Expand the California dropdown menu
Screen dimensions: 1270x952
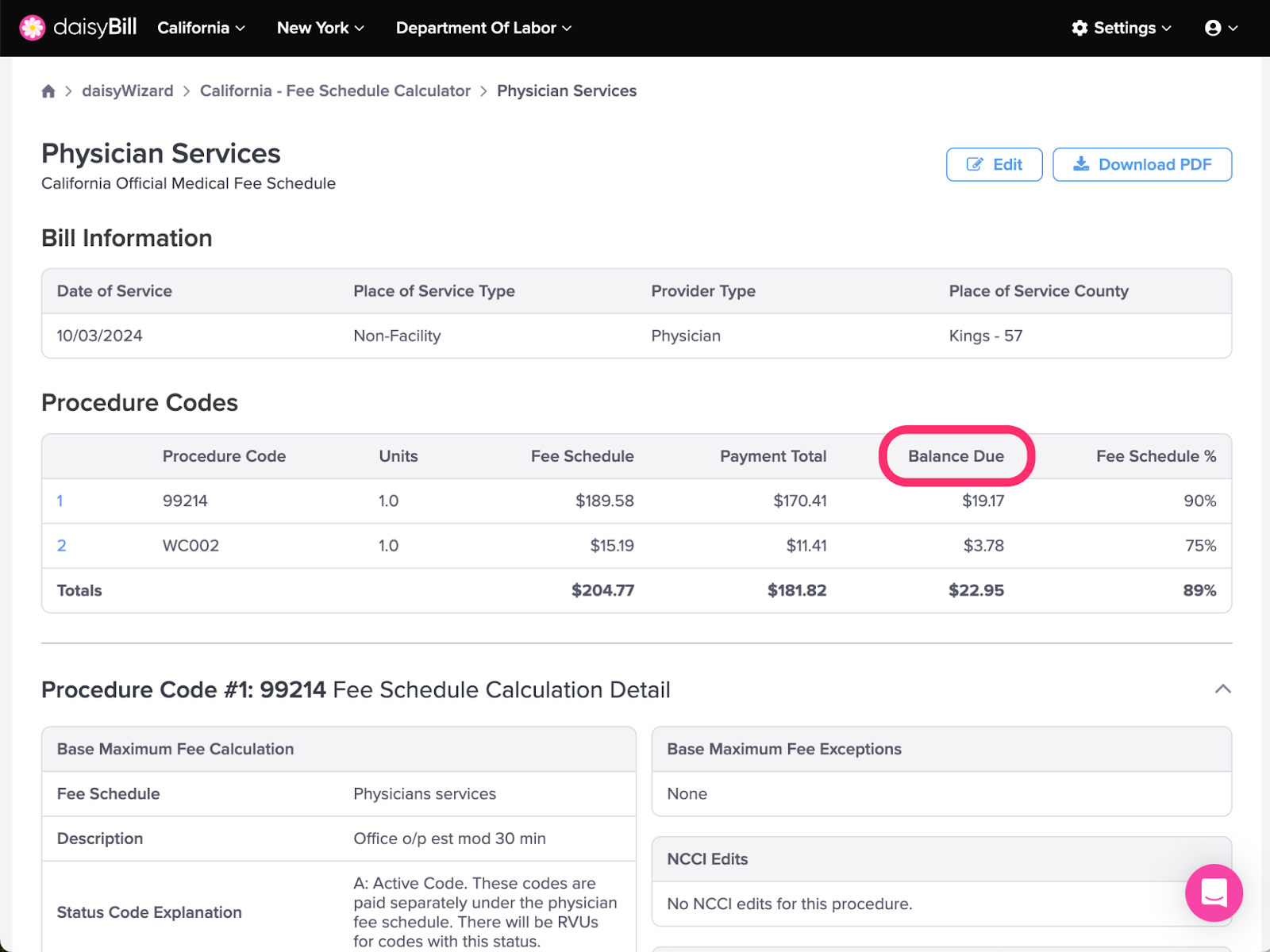(202, 28)
